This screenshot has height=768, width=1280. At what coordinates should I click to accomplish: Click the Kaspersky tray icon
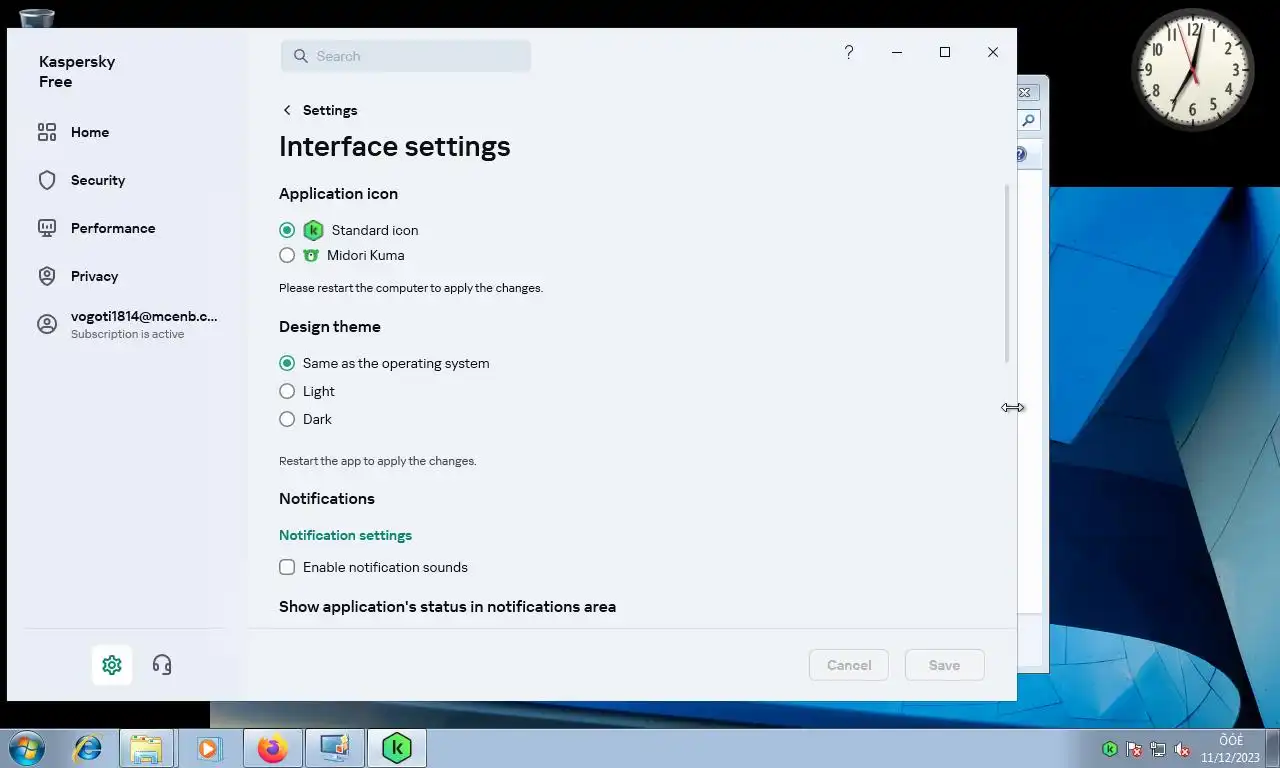click(1110, 749)
